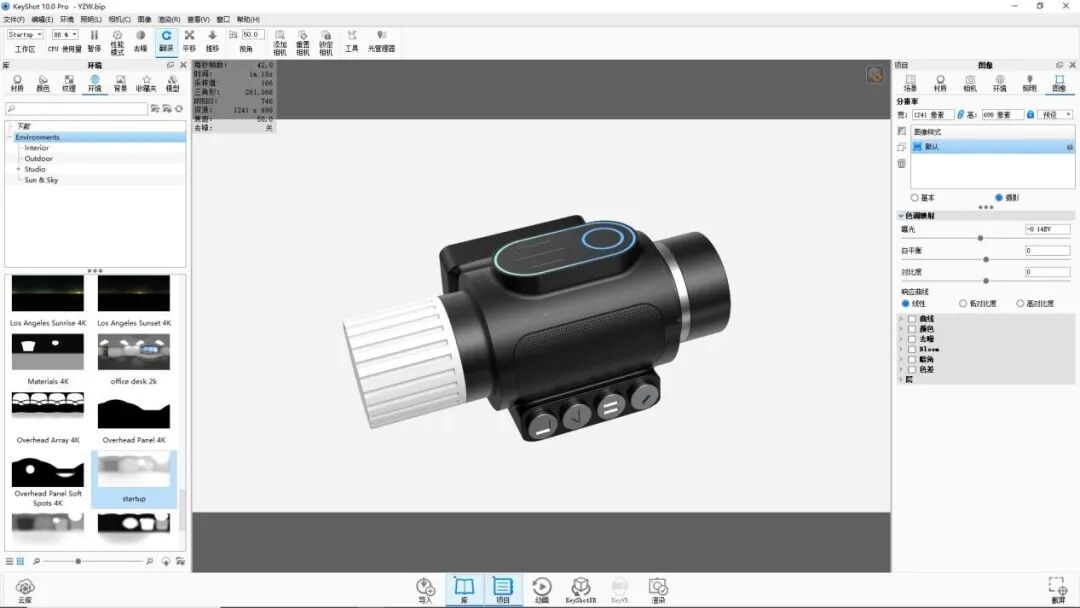Add a new camera with 添加相机
Screen dimensions: 1080x608
[x=280, y=37]
